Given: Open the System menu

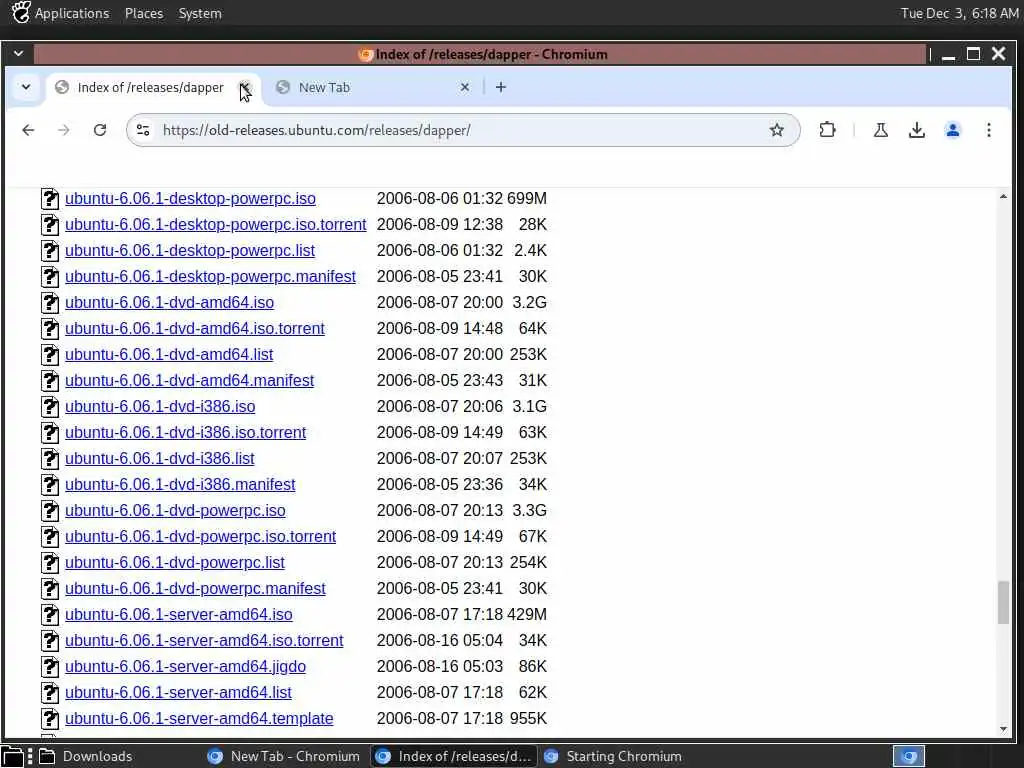Looking at the screenshot, I should point(200,13).
